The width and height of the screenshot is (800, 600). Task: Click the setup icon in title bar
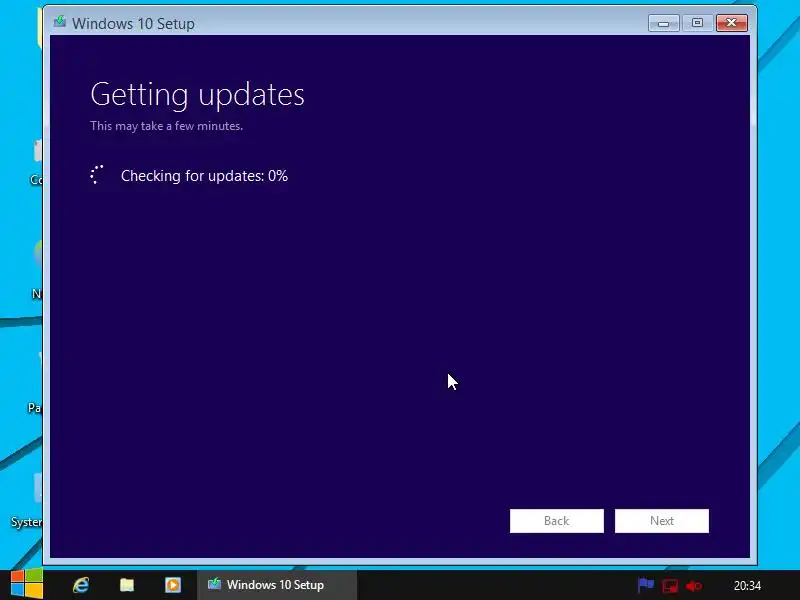click(60, 22)
